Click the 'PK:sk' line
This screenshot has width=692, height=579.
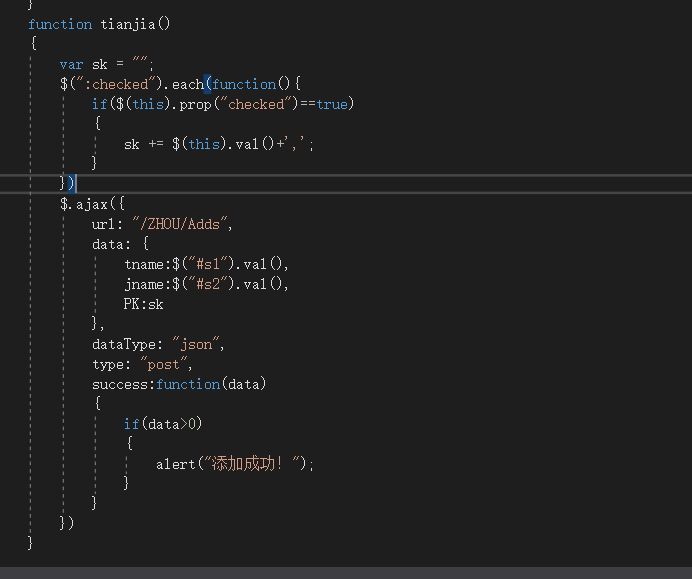[x=143, y=304]
